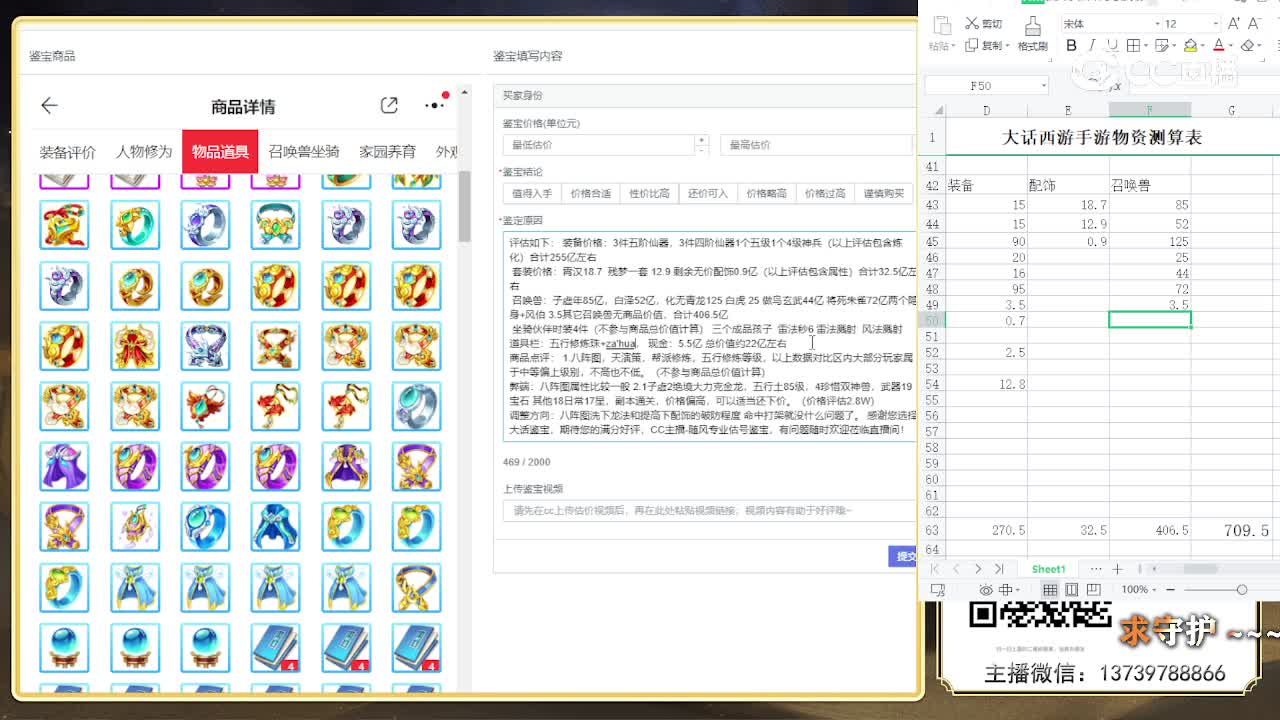Click the share/export icon beside 商品详情
Image resolution: width=1280 pixels, height=720 pixels.
pyautogui.click(x=388, y=104)
